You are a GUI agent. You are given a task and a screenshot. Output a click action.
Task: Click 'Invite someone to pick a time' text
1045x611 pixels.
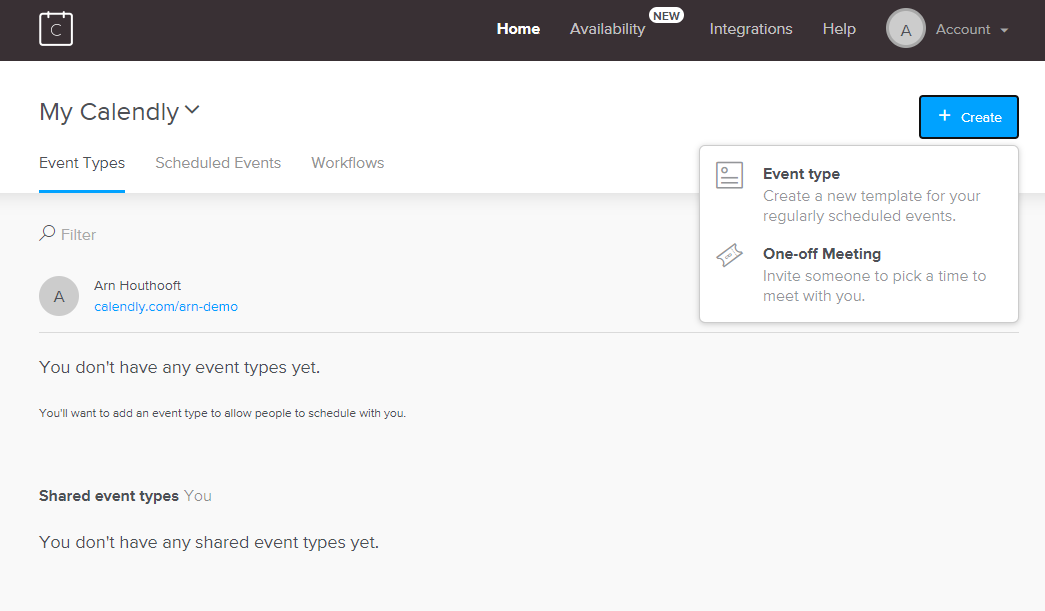pyautogui.click(x=874, y=286)
